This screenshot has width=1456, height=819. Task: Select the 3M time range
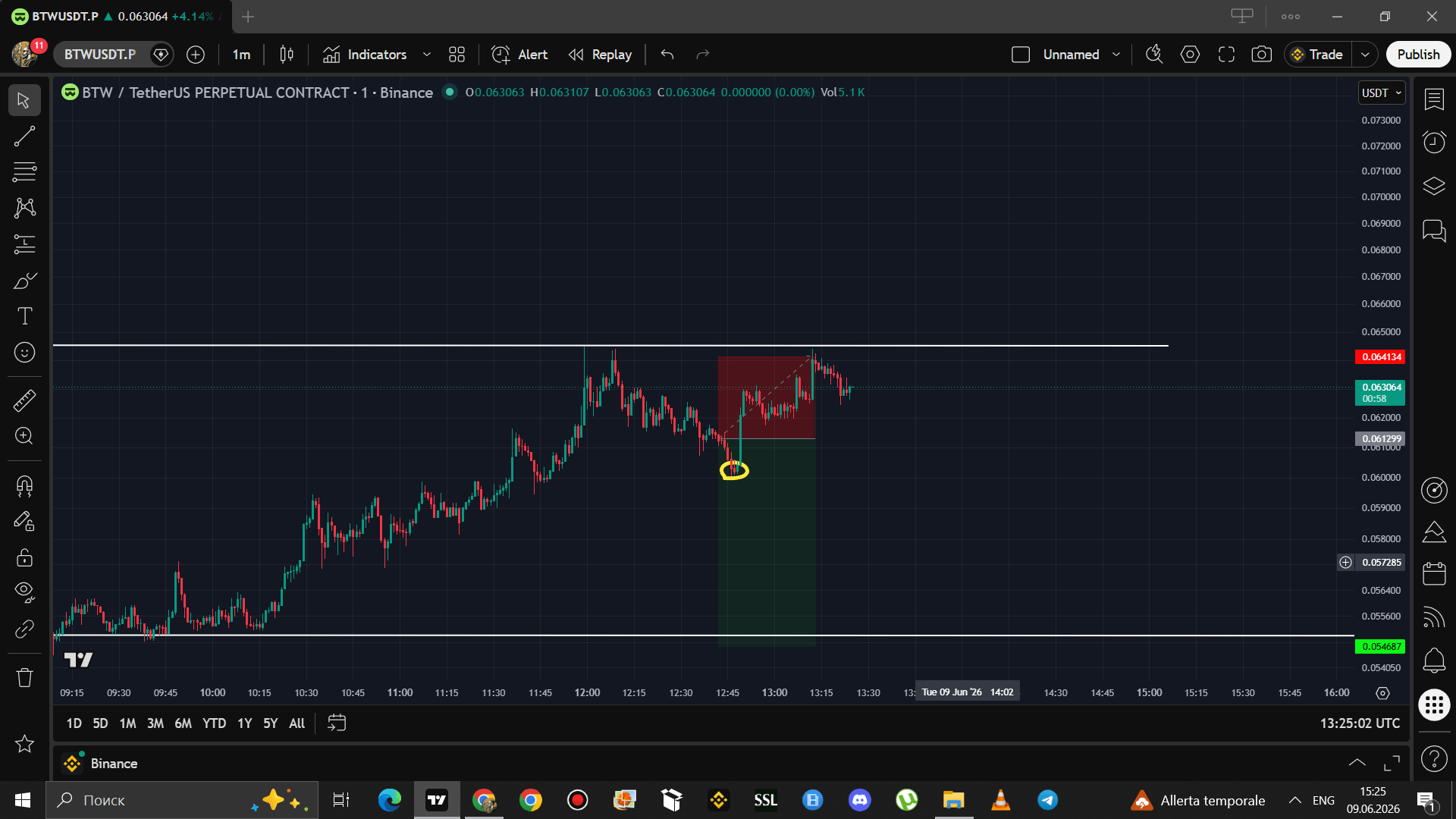point(155,723)
